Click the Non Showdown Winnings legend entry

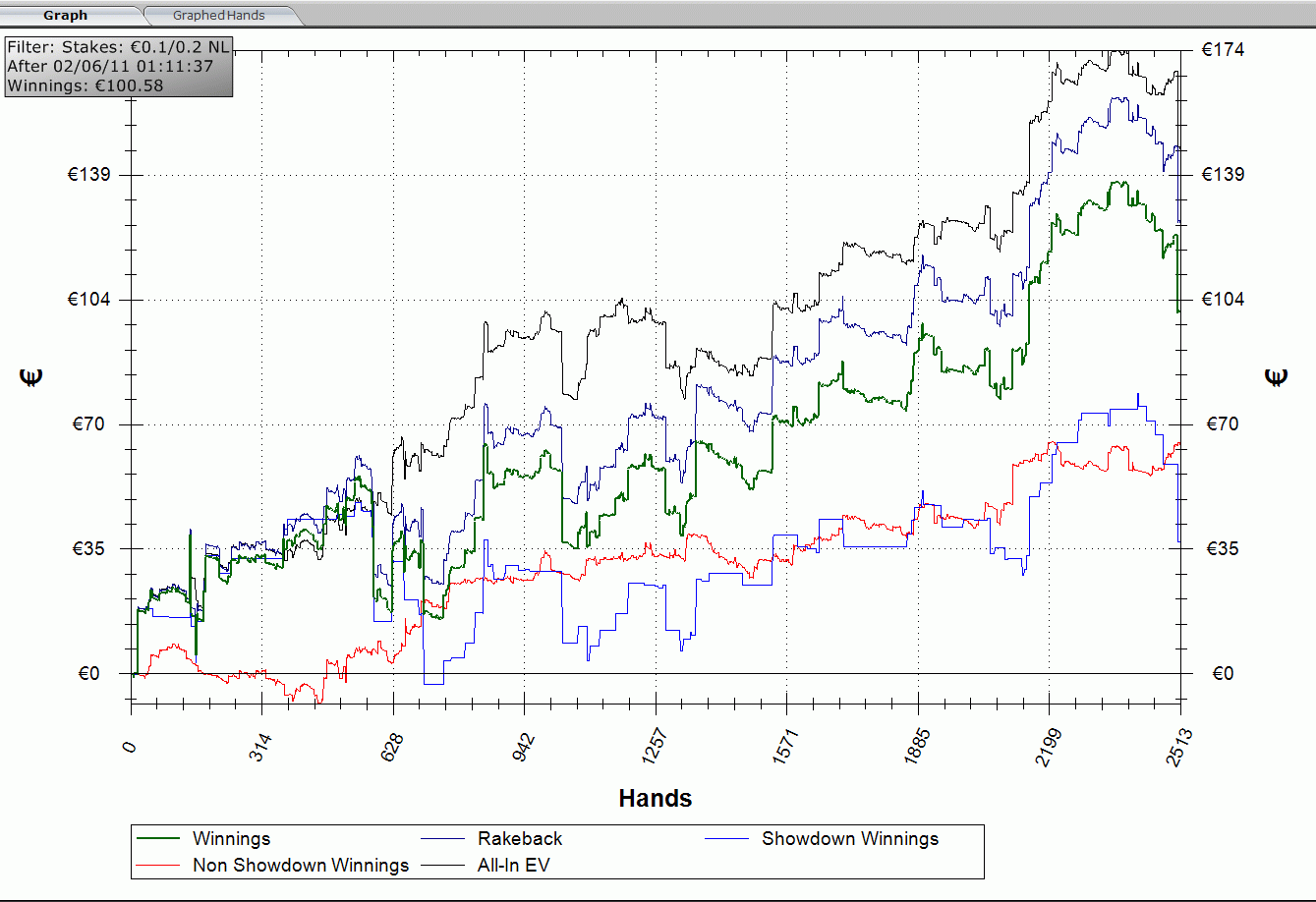coord(301,865)
